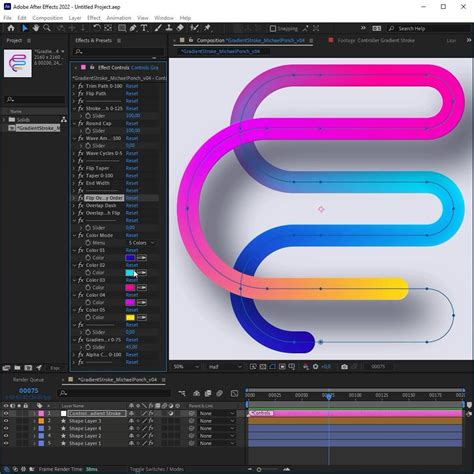
Task: Open the Half resolution dropdown
Action: tap(225, 367)
